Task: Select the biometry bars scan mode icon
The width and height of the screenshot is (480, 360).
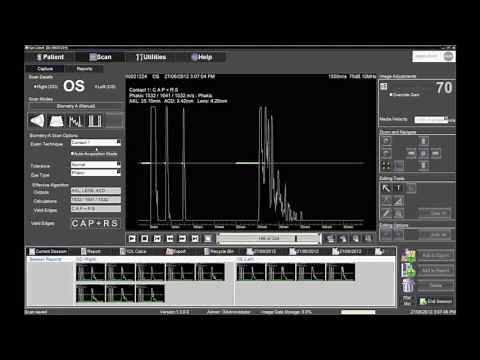Action: pyautogui.click(x=95, y=121)
